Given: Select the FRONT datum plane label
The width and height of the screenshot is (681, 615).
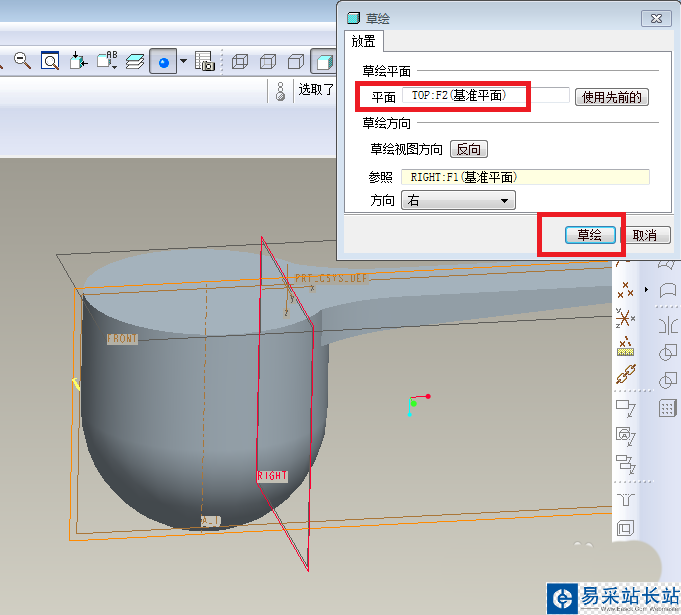Looking at the screenshot, I should (122, 339).
